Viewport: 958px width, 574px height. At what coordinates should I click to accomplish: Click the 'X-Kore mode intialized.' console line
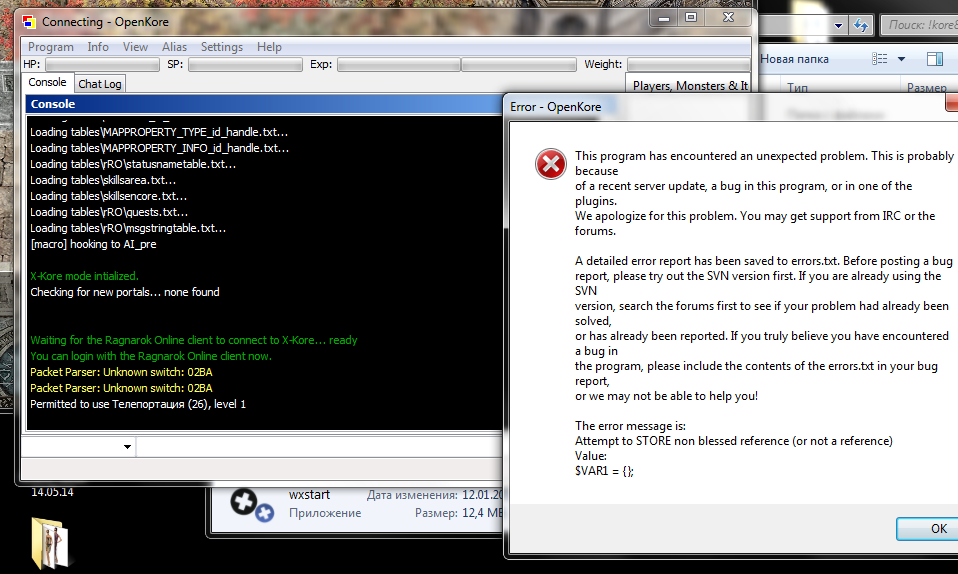click(84, 276)
